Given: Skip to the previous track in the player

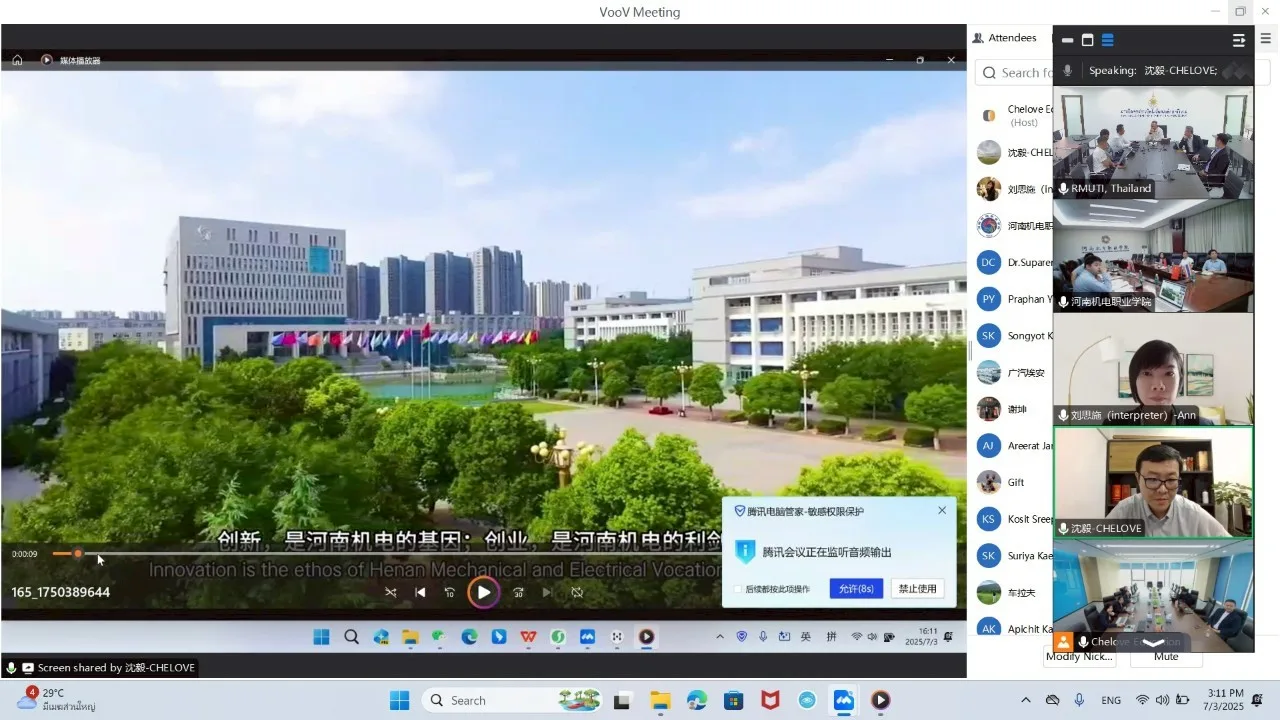Looking at the screenshot, I should point(420,592).
